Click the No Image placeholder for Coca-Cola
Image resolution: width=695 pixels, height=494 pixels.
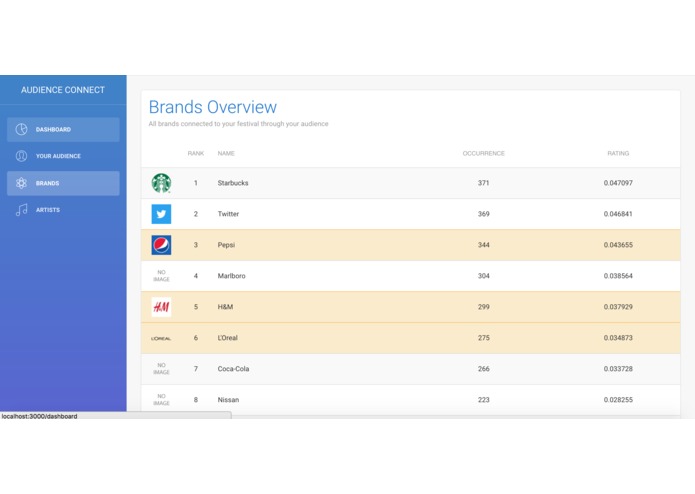coord(161,369)
